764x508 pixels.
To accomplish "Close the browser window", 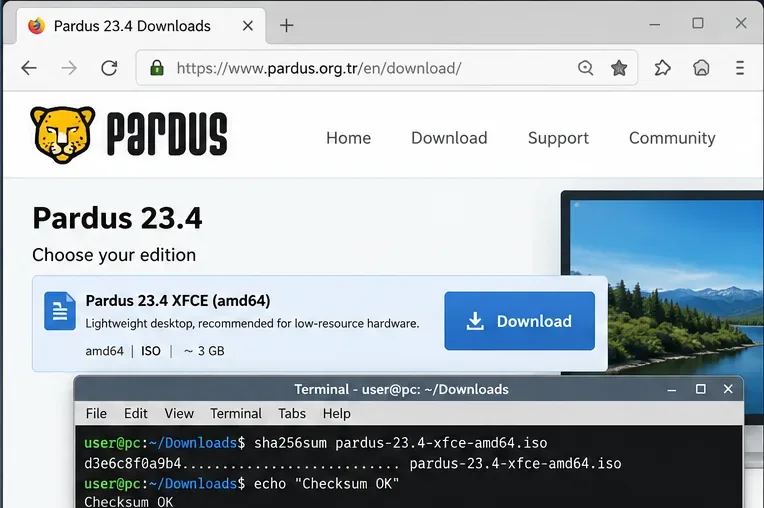I will click(x=741, y=23).
